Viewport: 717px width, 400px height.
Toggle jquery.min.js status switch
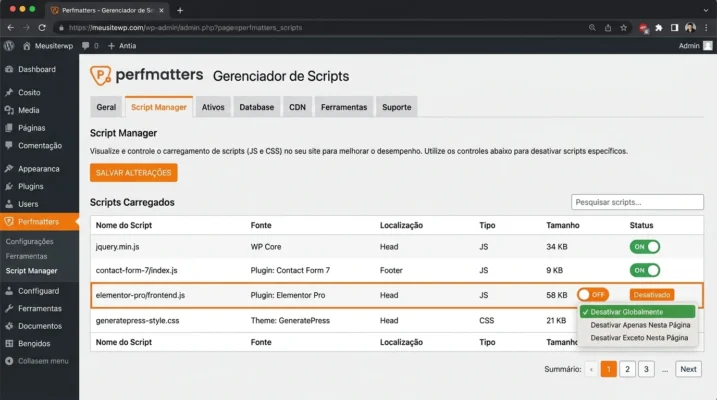click(645, 247)
